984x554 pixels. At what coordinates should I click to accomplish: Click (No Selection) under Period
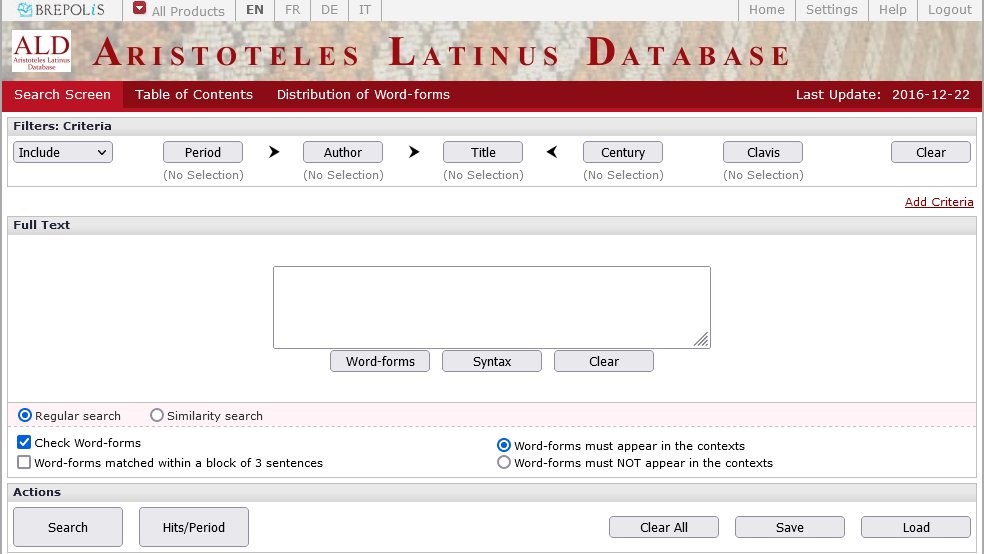(203, 175)
